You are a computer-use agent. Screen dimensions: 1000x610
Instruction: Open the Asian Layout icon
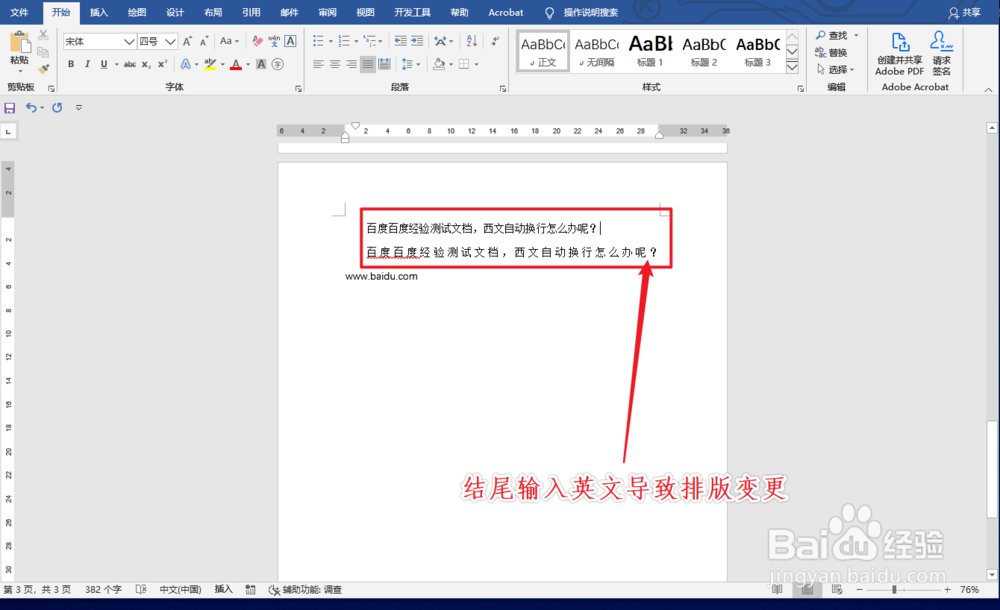(x=441, y=41)
